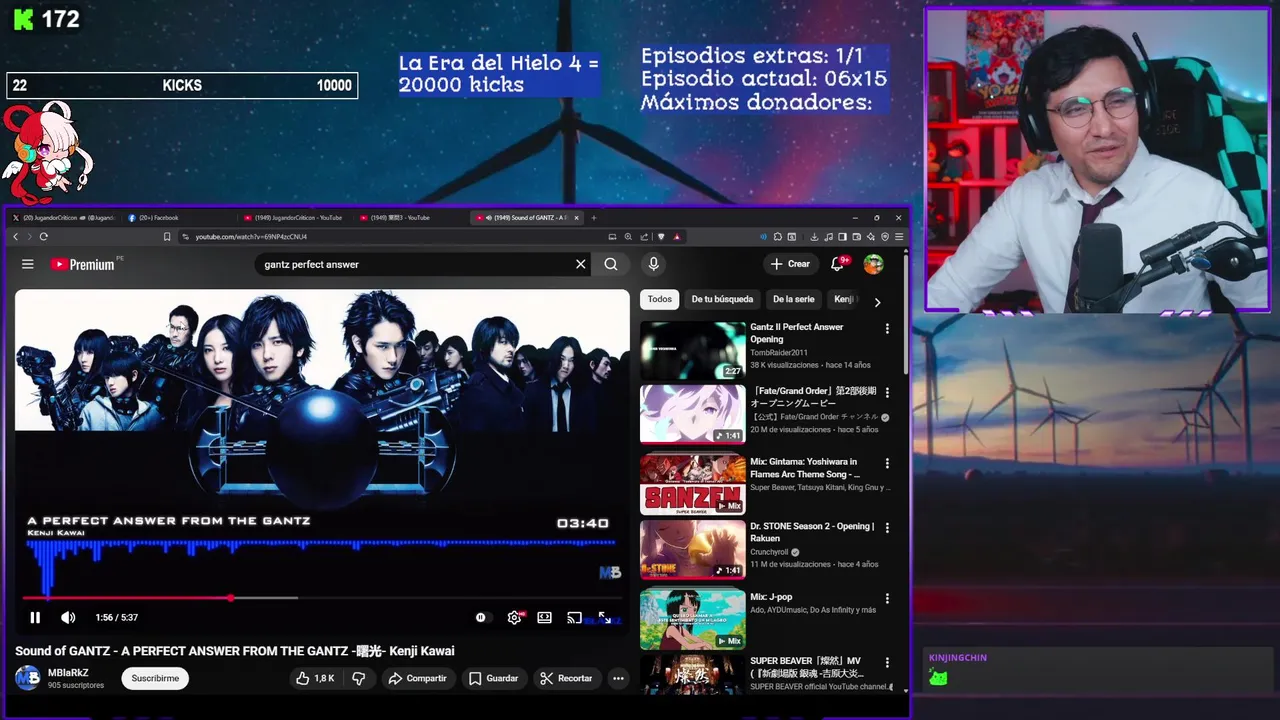Click the Suscribirme button
1280x720 pixels.
(155, 678)
